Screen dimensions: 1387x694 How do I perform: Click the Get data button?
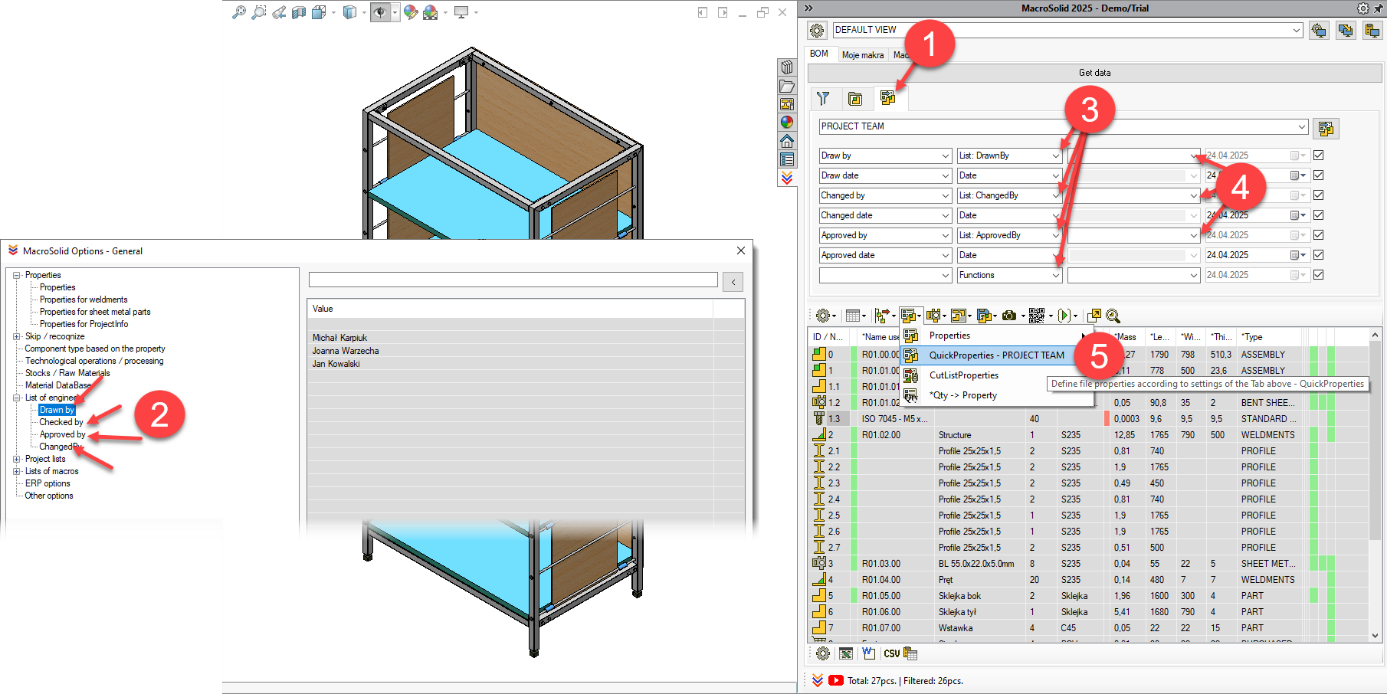pos(1093,73)
